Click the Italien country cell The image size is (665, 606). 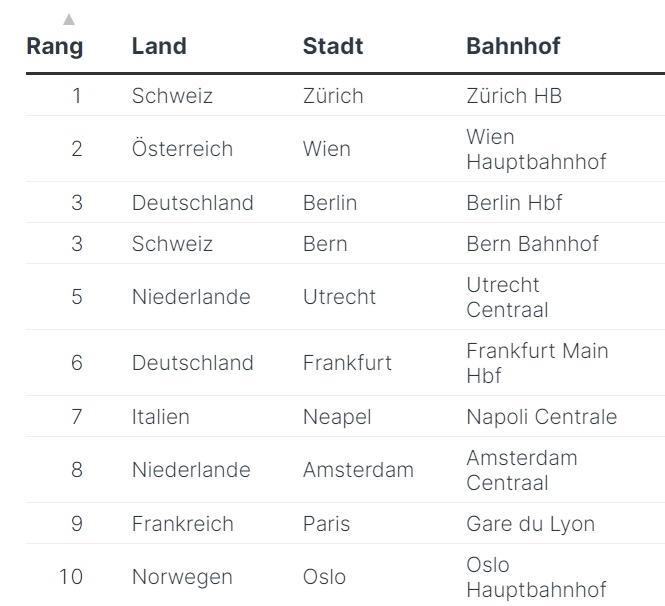(x=160, y=417)
